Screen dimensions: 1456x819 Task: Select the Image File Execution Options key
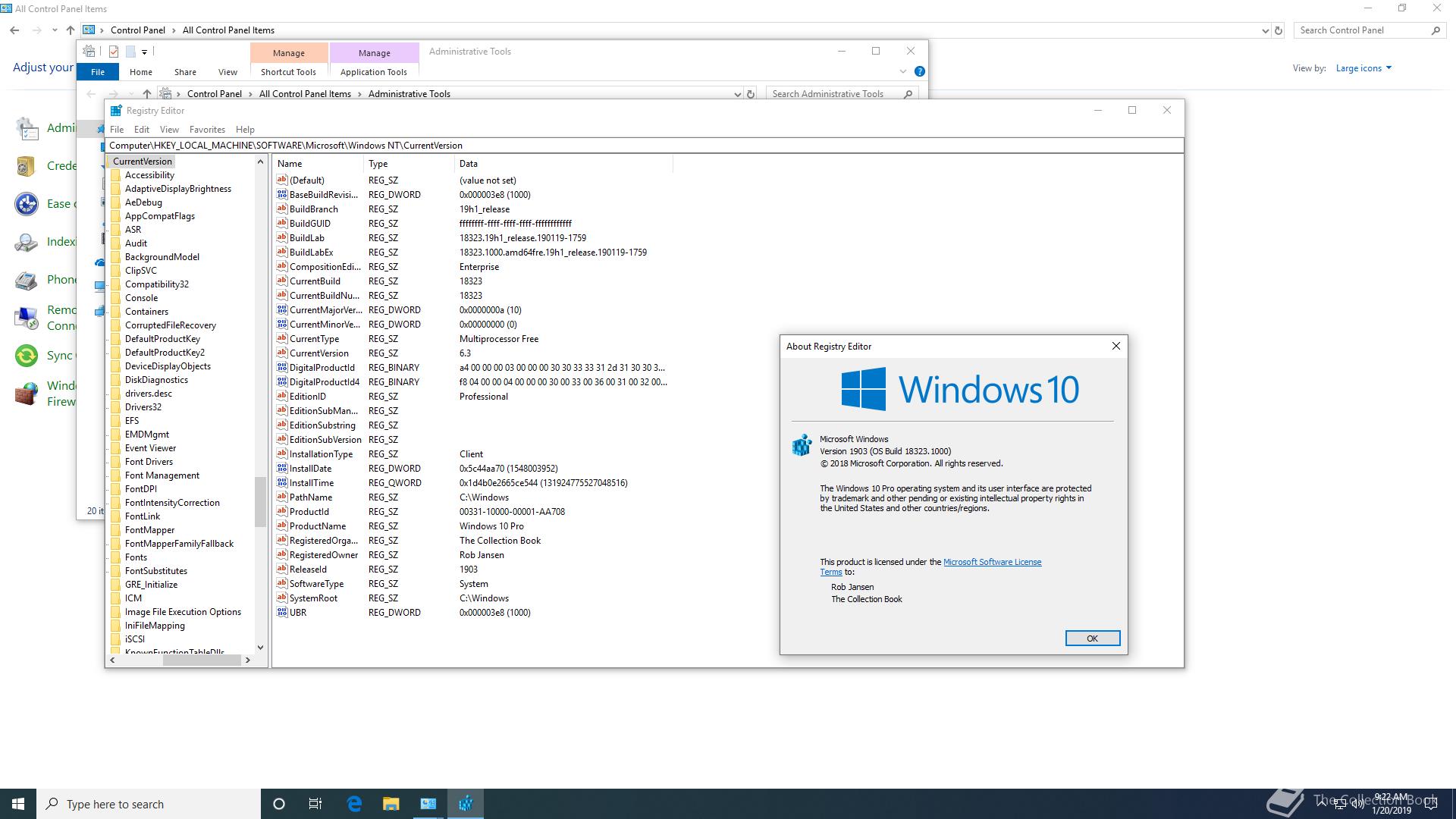(183, 612)
